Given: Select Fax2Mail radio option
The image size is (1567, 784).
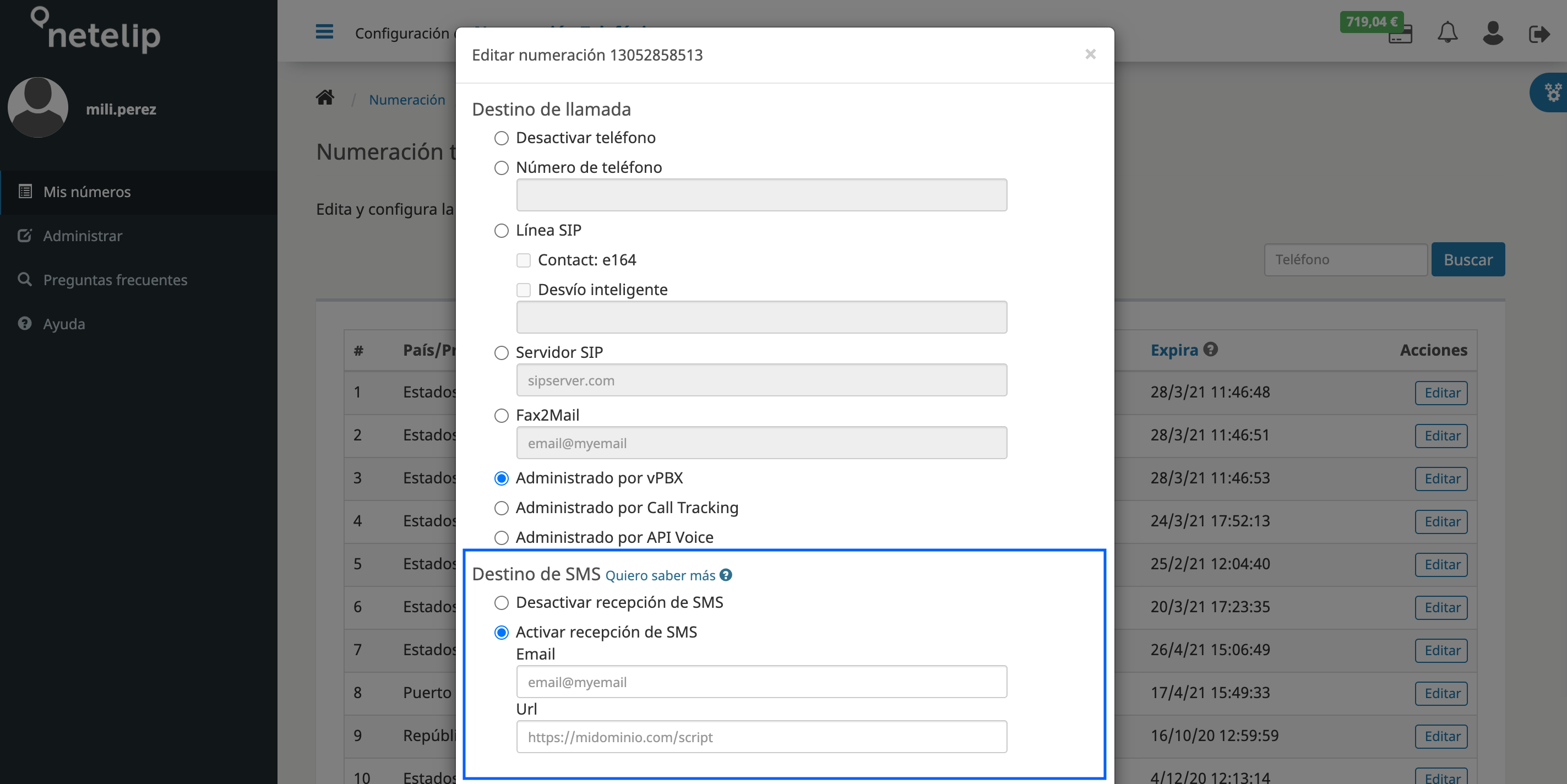Looking at the screenshot, I should tap(500, 416).
